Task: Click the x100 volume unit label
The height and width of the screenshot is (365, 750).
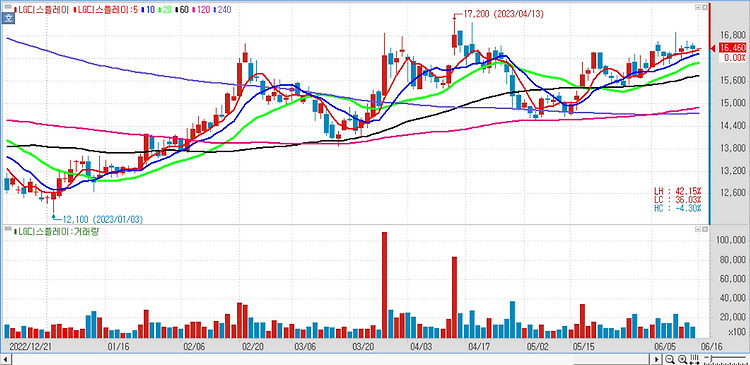Action: 738,332
